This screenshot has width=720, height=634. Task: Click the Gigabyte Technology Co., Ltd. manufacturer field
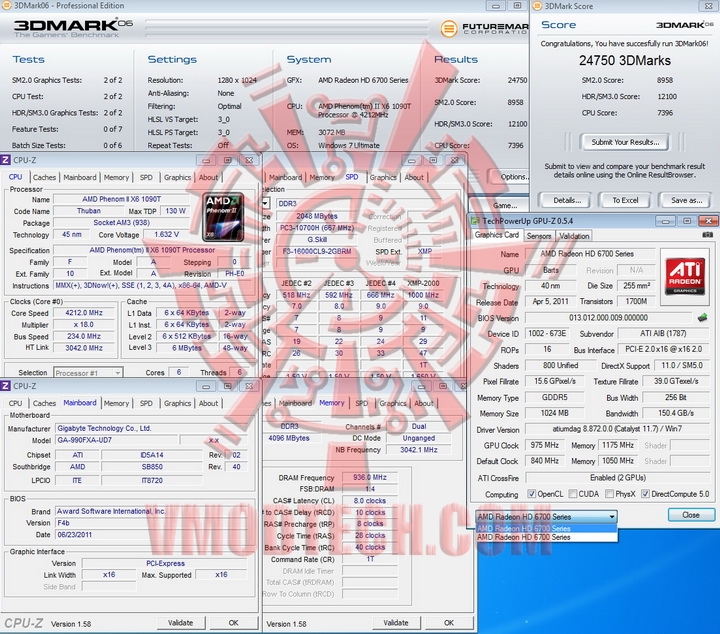153,428
